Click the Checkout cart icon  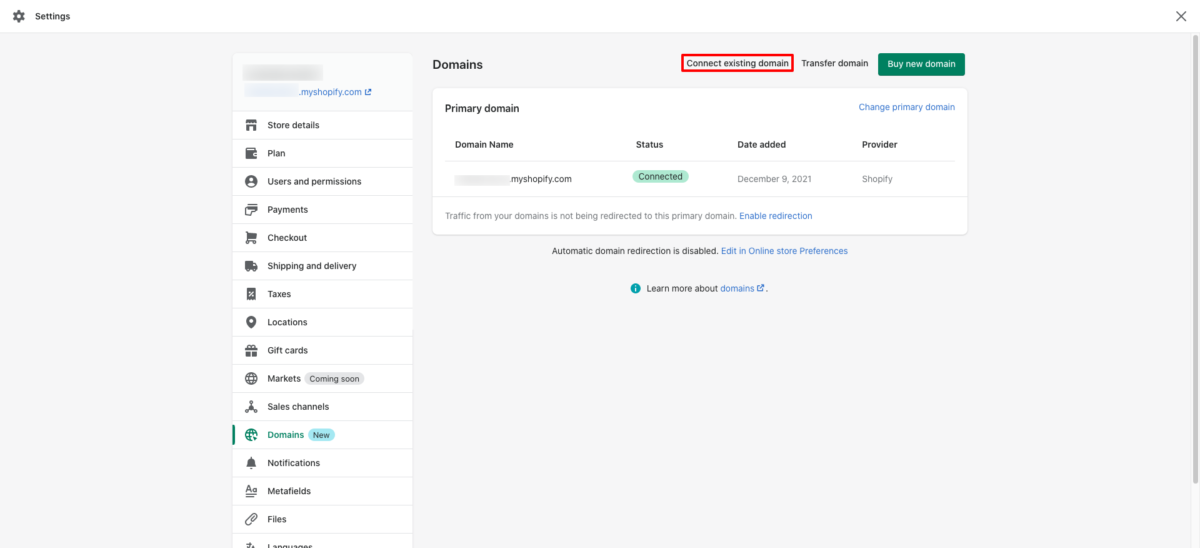pos(251,238)
